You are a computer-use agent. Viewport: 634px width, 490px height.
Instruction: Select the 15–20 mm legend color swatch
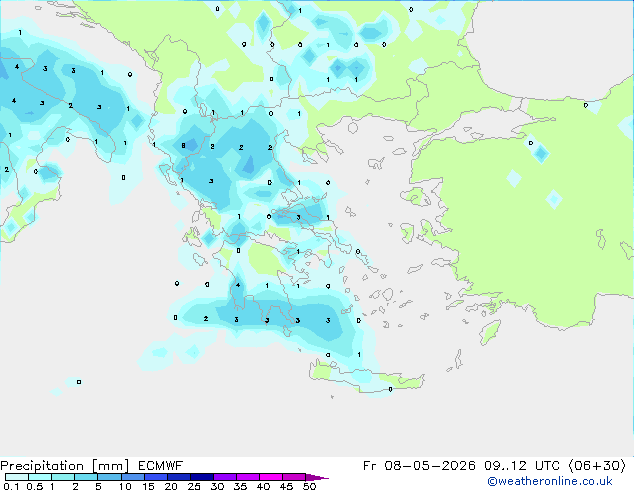pyautogui.click(x=155, y=477)
